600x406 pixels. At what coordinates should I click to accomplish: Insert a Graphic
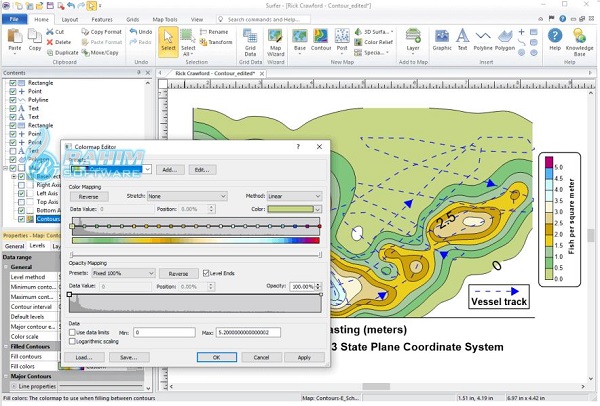point(442,40)
